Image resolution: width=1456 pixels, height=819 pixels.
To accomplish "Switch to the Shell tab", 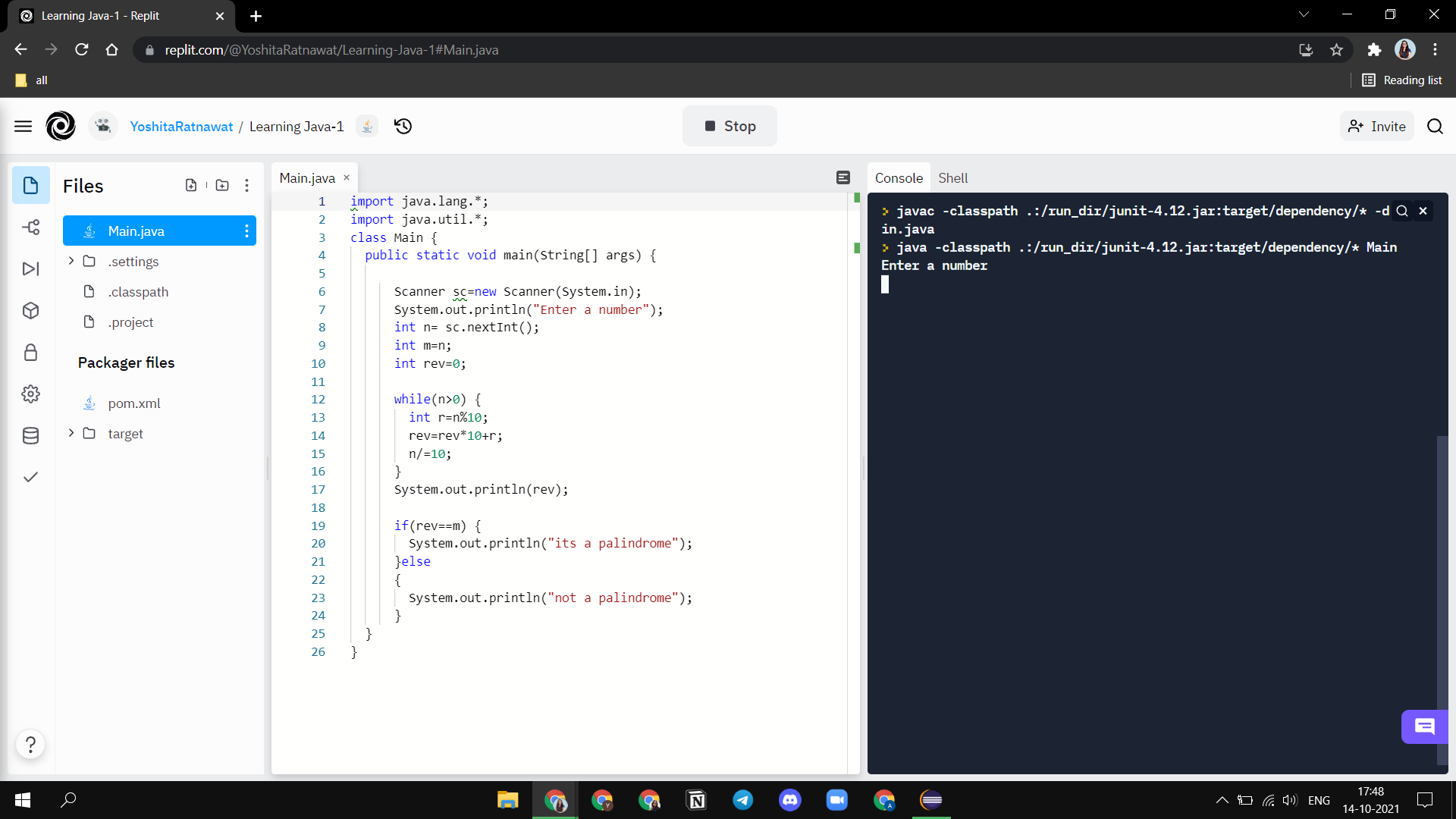I will (952, 177).
